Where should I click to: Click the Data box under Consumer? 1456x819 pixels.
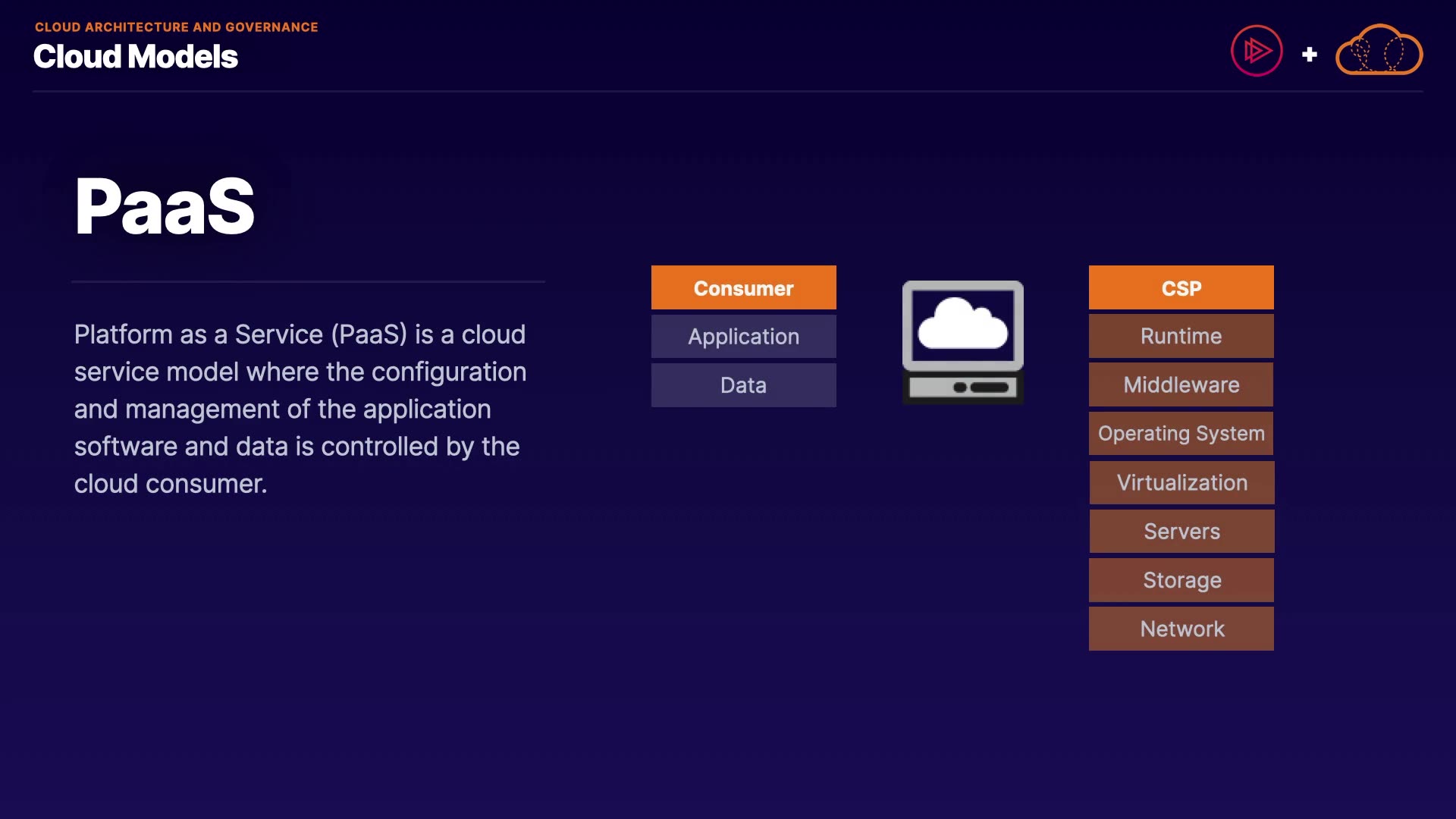point(743,385)
